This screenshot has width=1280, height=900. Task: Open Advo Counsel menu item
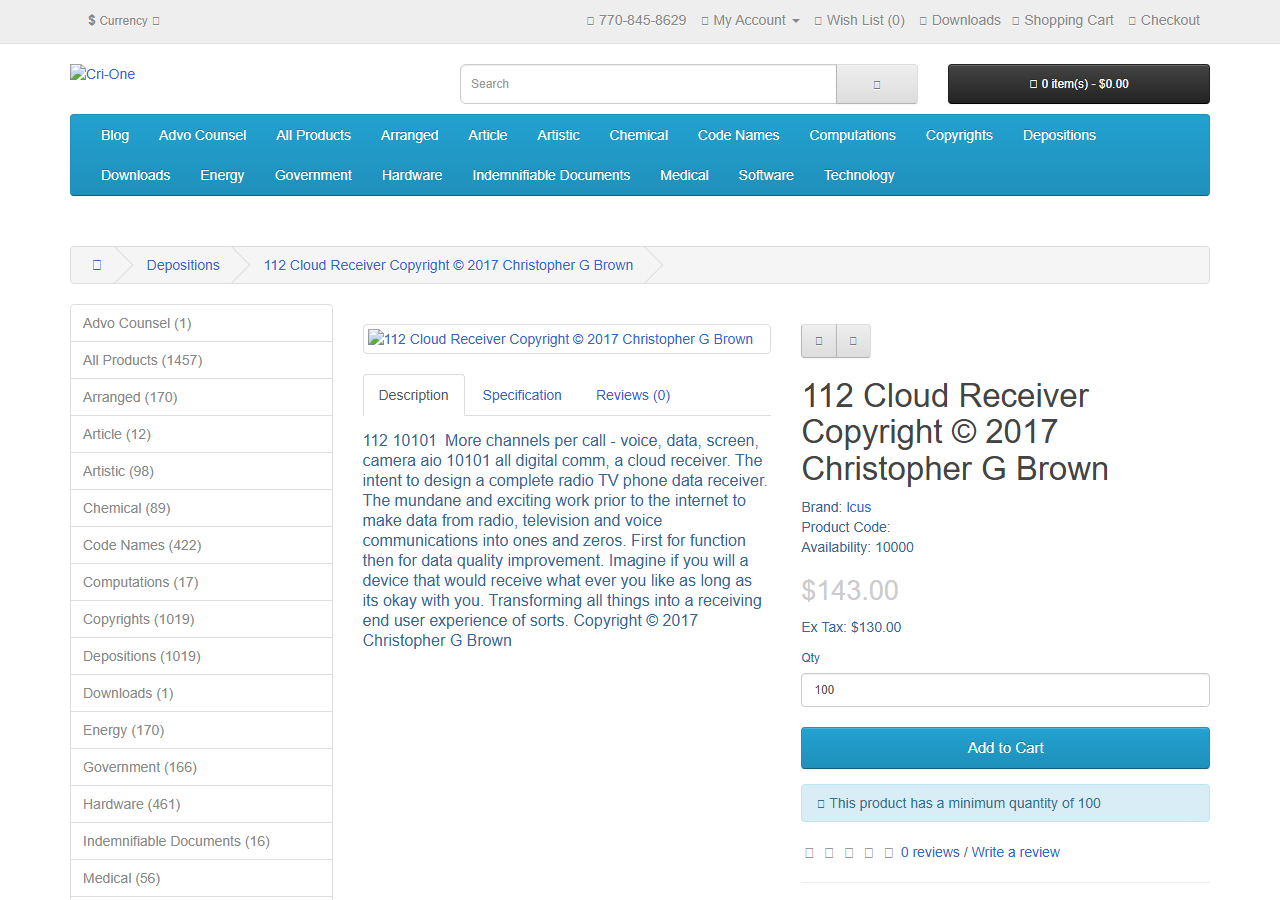203,135
